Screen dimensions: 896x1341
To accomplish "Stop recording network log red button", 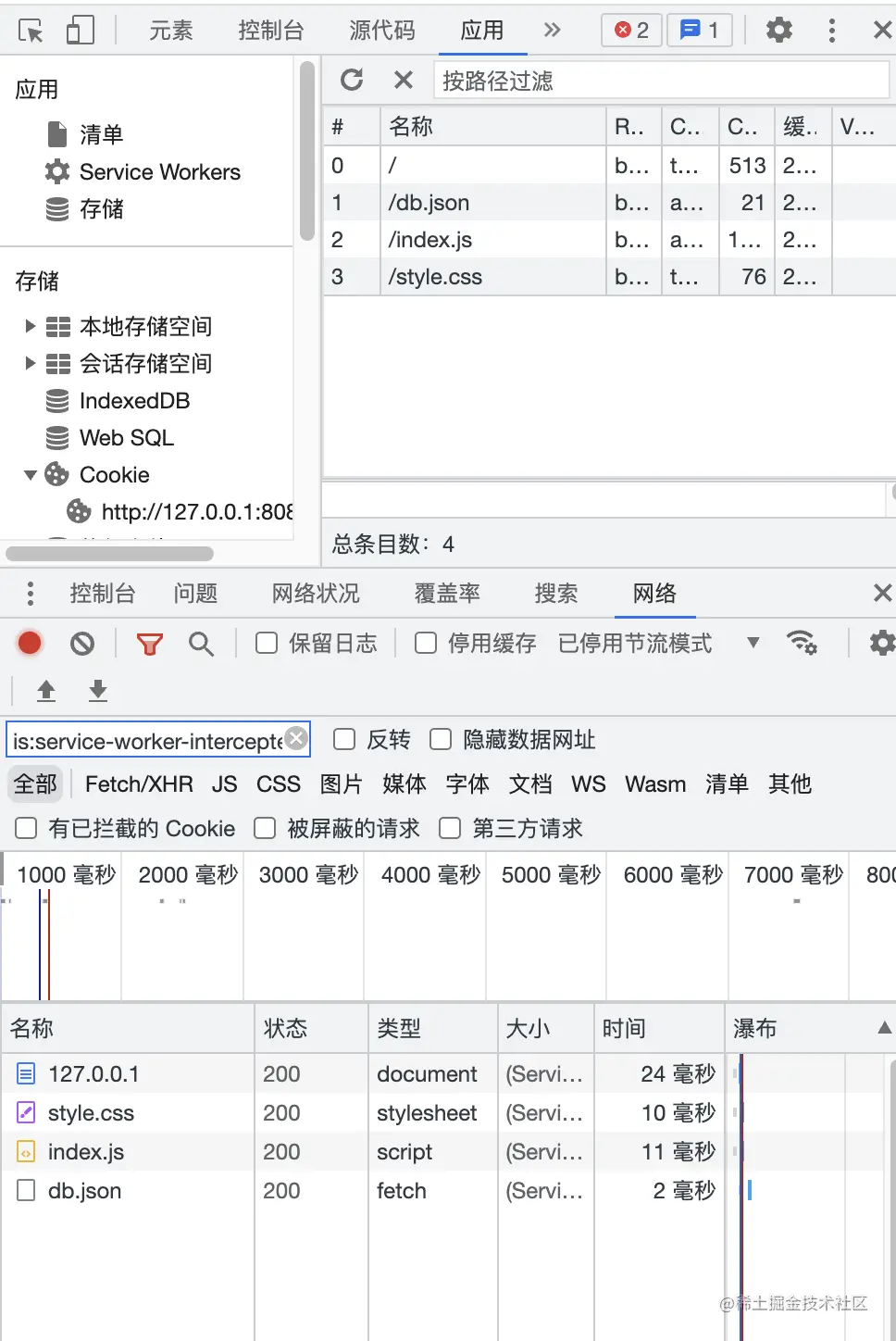I will click(x=30, y=643).
